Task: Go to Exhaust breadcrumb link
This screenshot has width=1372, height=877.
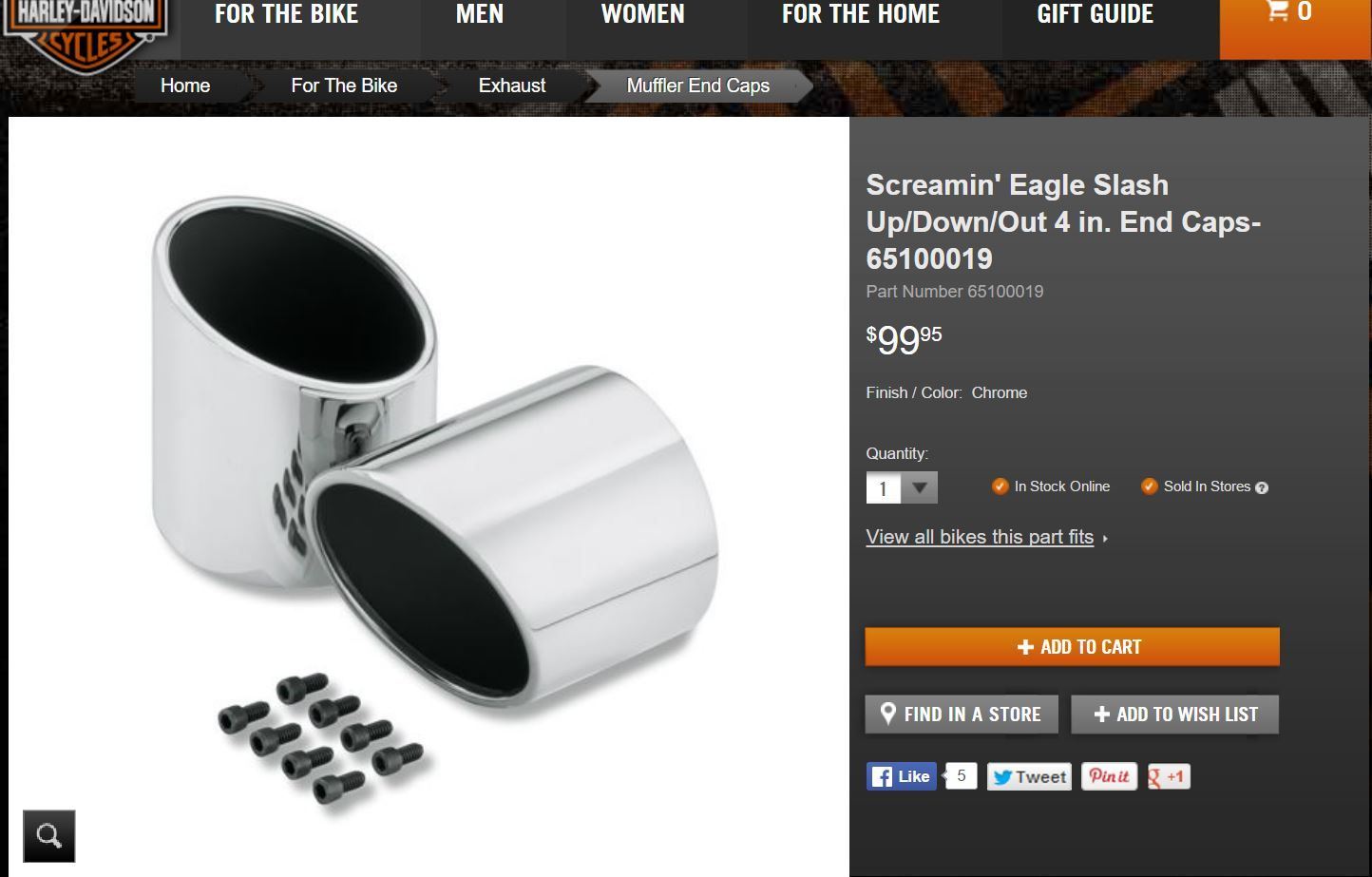Action: point(512,86)
